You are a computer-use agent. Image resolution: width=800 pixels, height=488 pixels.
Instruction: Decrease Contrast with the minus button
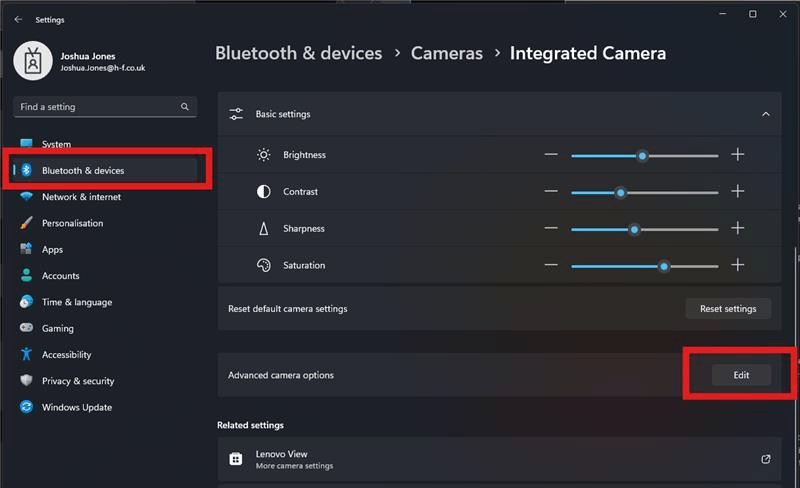(x=551, y=191)
